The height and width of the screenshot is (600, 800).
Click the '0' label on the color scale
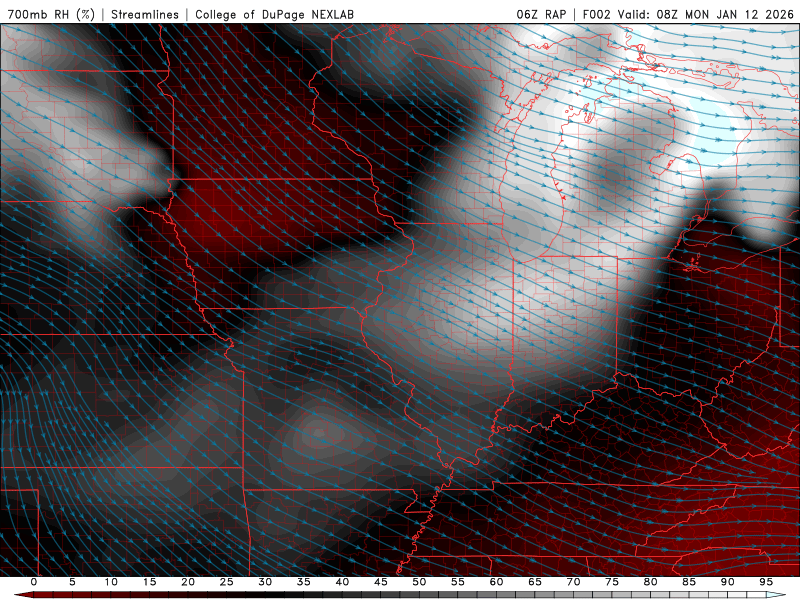coord(34,582)
